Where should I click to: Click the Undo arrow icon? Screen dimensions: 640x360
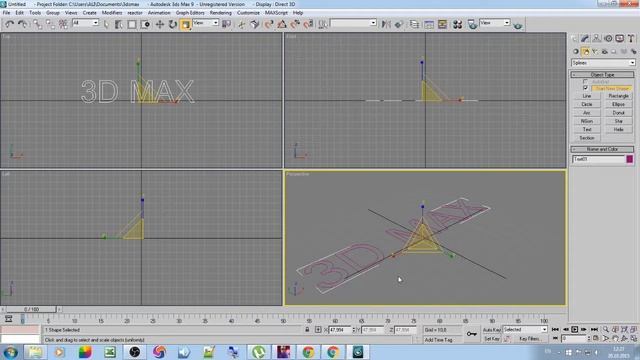(x=9, y=24)
